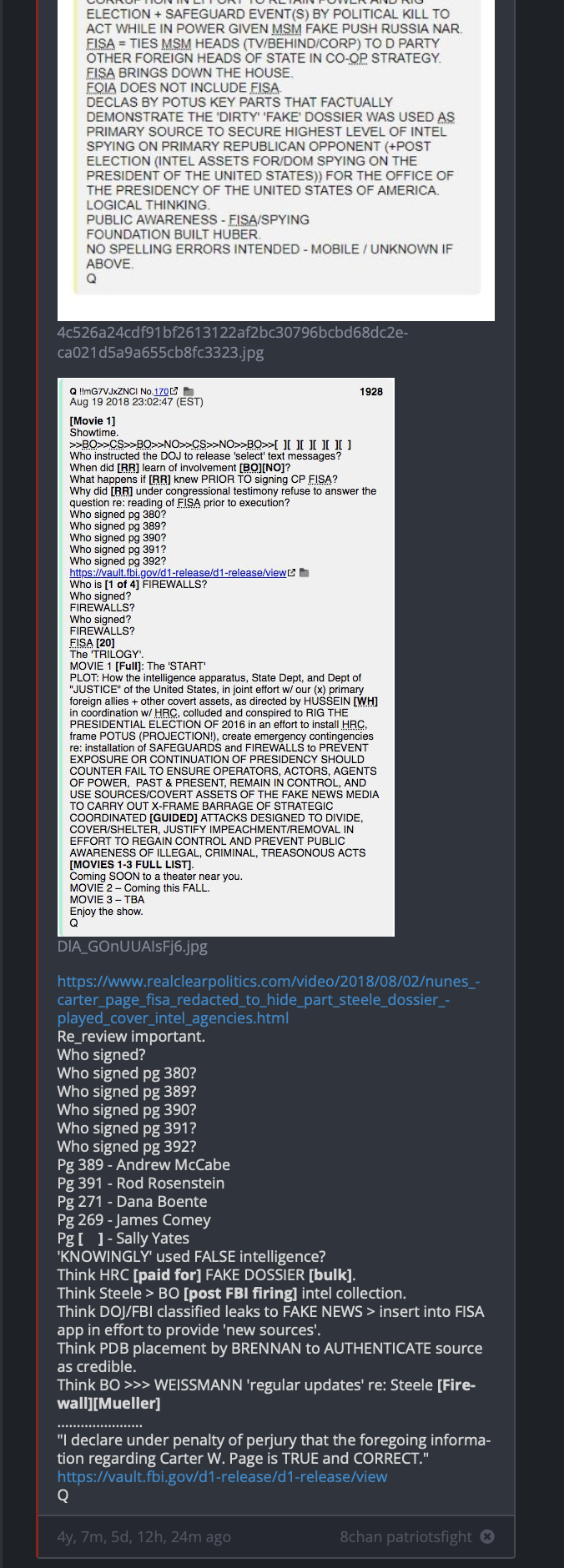This screenshot has width=564, height=1568.
Task: Click the 'Pg 389 - Andrew McCabe' line
Action: click(144, 1164)
